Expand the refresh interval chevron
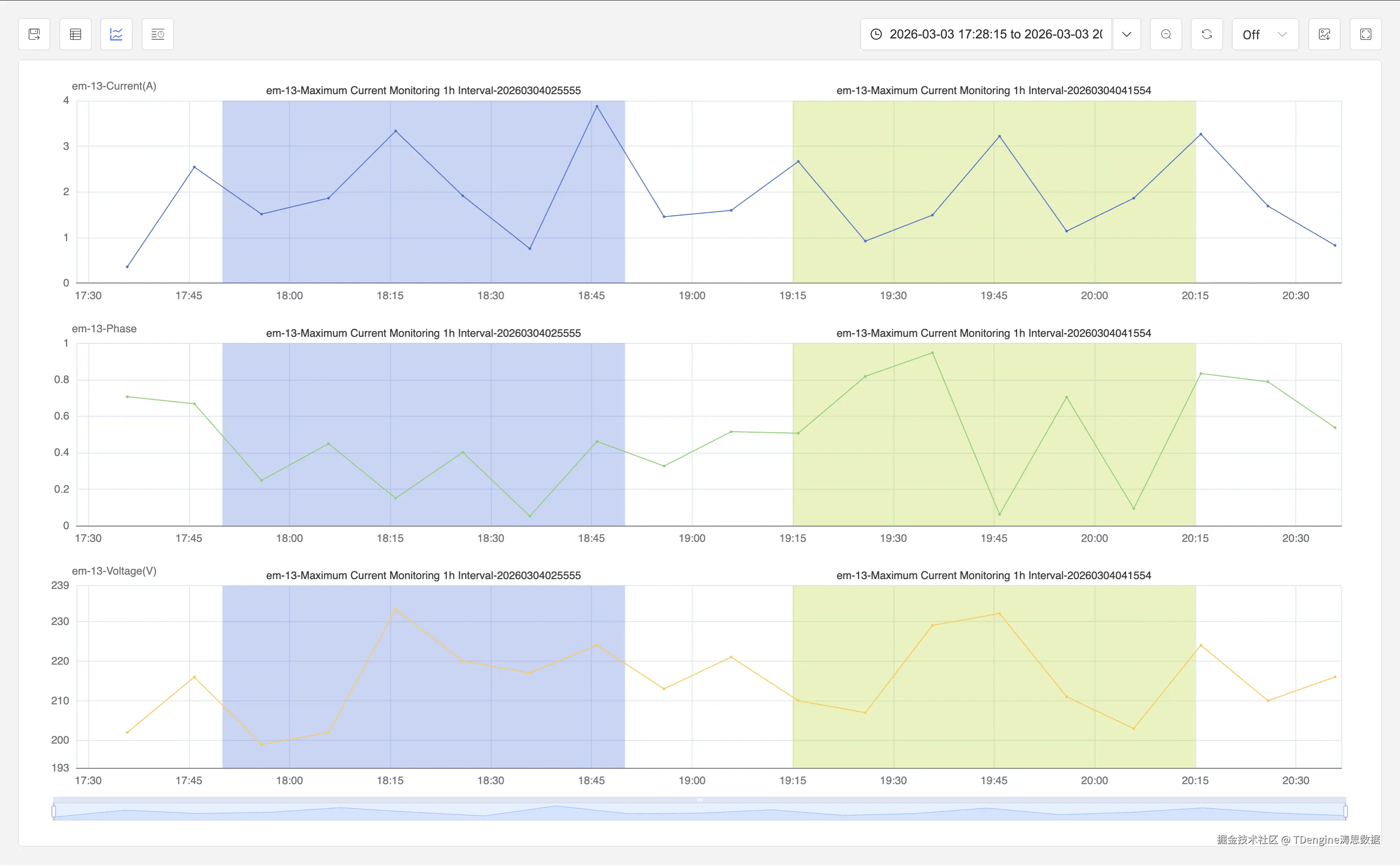The height and width of the screenshot is (866, 1400). pos(1282,34)
